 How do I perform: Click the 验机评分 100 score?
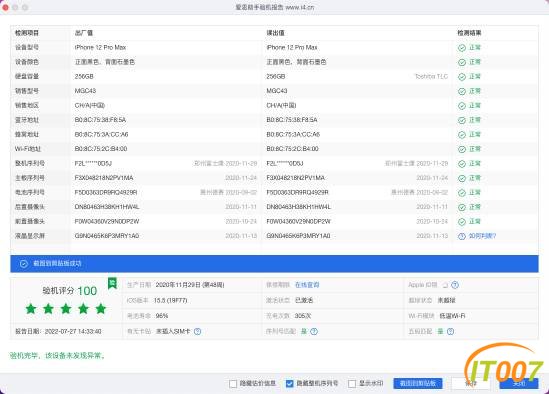69,291
